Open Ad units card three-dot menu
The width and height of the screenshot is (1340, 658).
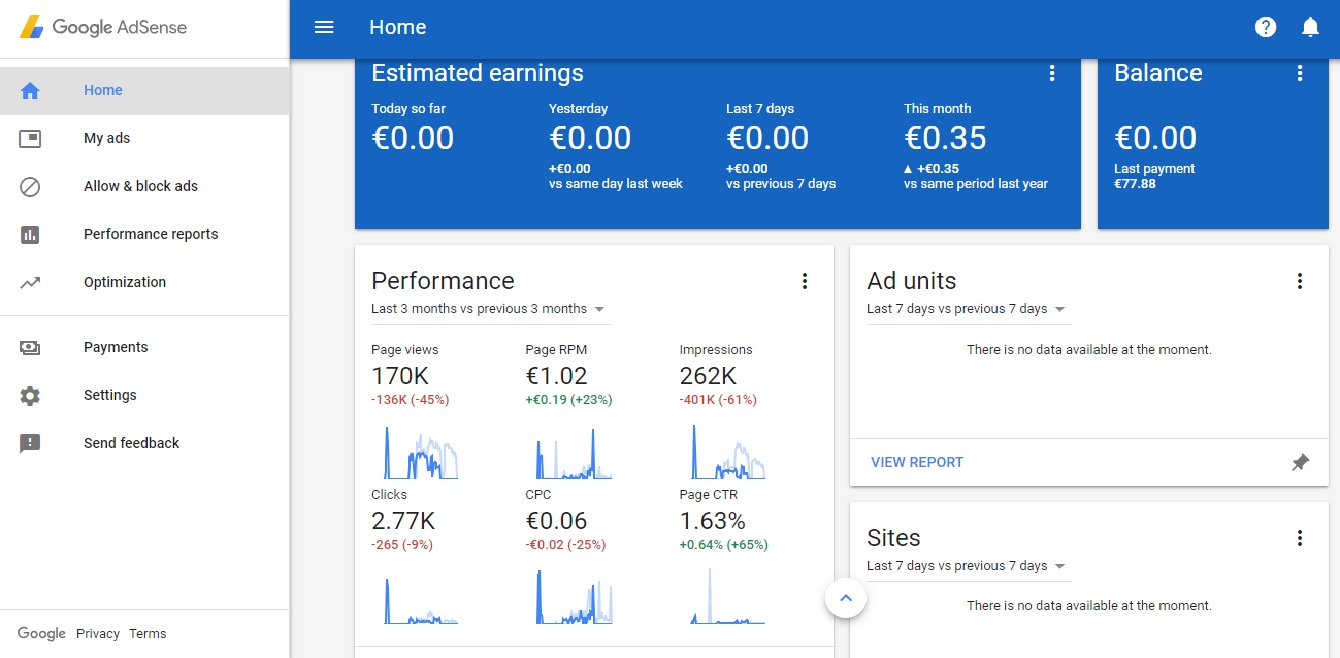[x=1300, y=281]
